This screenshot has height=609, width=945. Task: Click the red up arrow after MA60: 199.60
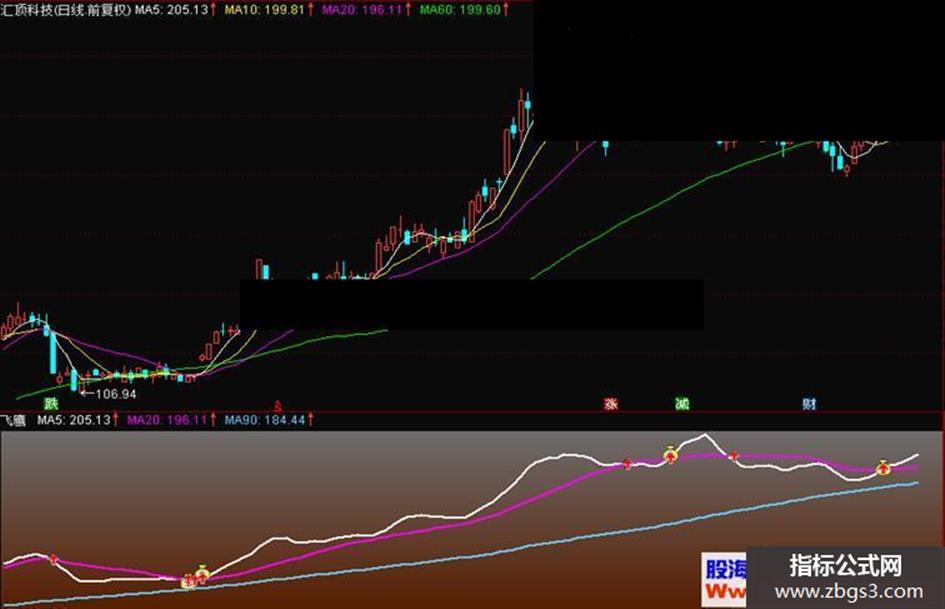point(506,10)
